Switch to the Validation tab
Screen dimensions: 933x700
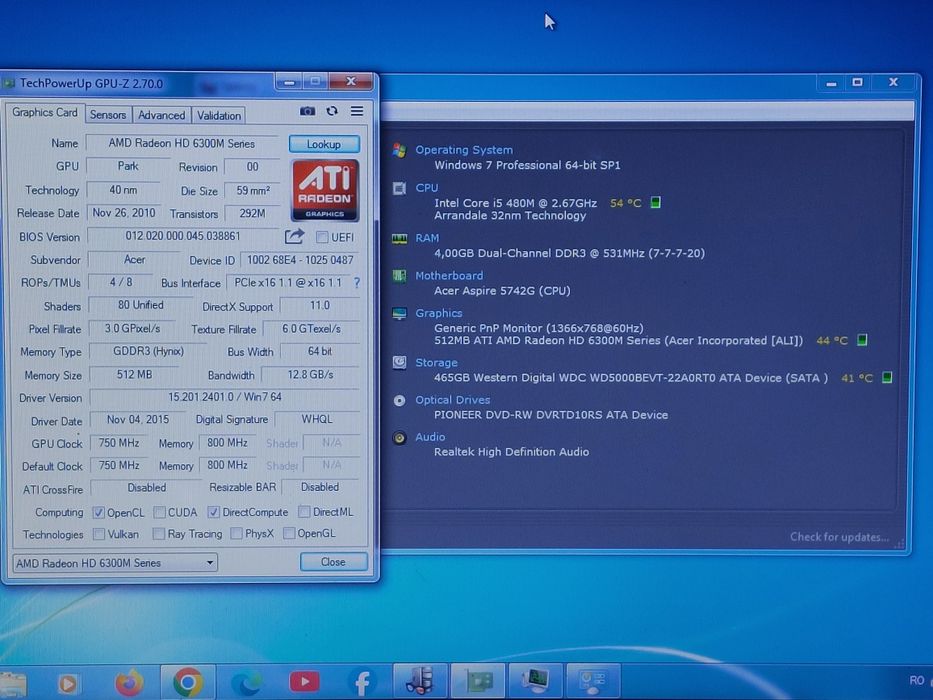tap(219, 115)
